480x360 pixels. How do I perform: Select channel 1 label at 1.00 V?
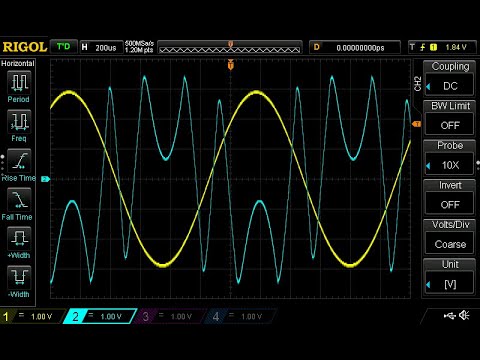pyautogui.click(x=33, y=316)
